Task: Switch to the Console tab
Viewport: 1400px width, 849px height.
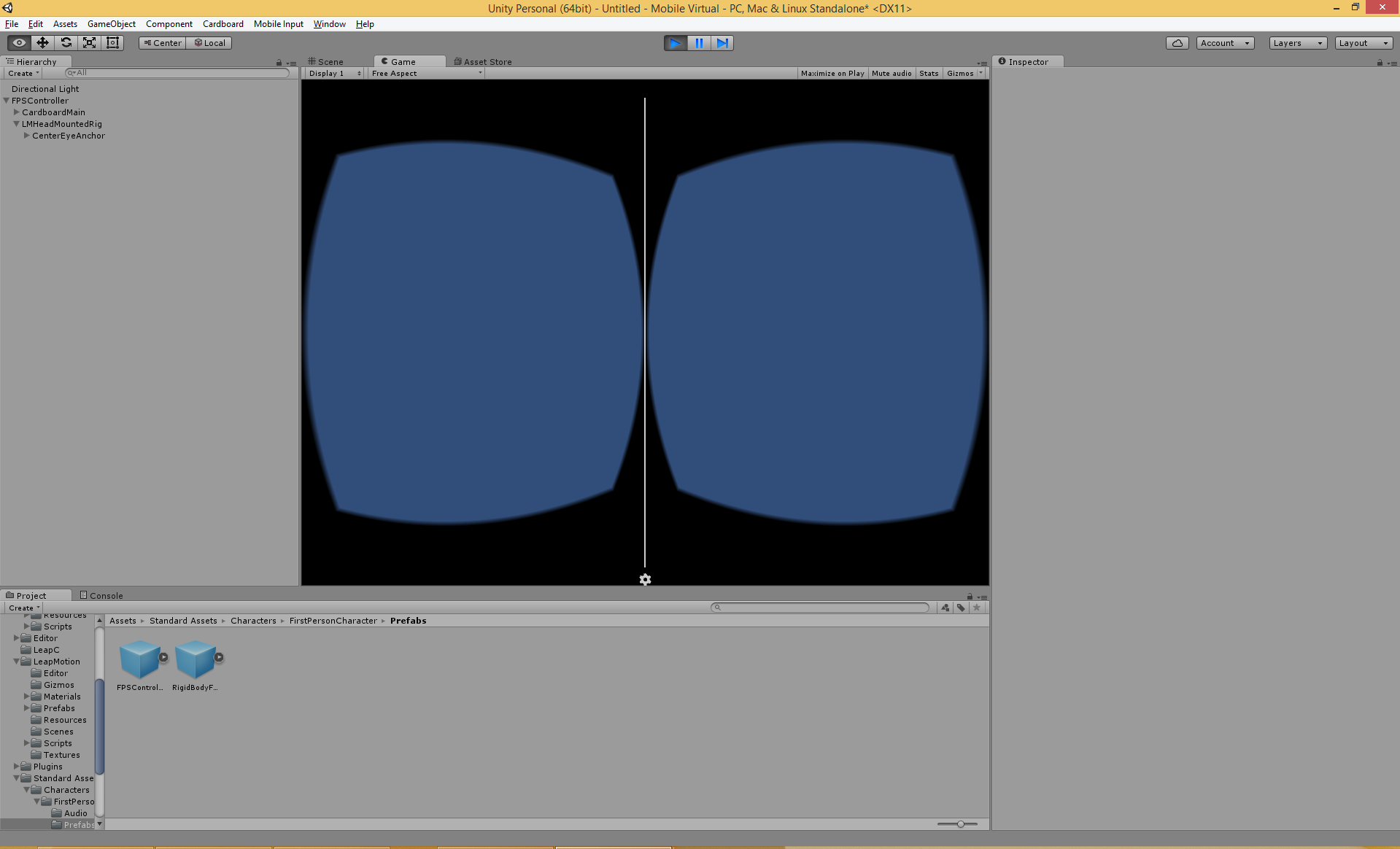Action: click(x=101, y=596)
